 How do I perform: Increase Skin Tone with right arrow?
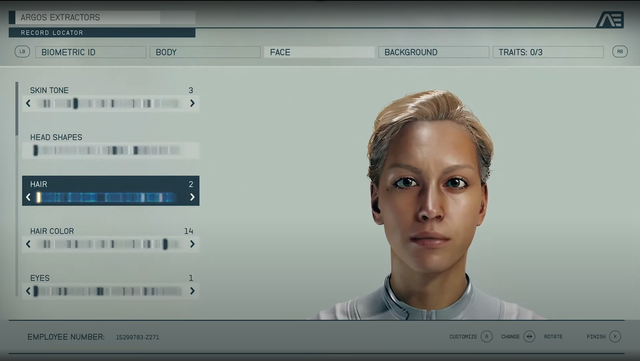click(x=192, y=103)
